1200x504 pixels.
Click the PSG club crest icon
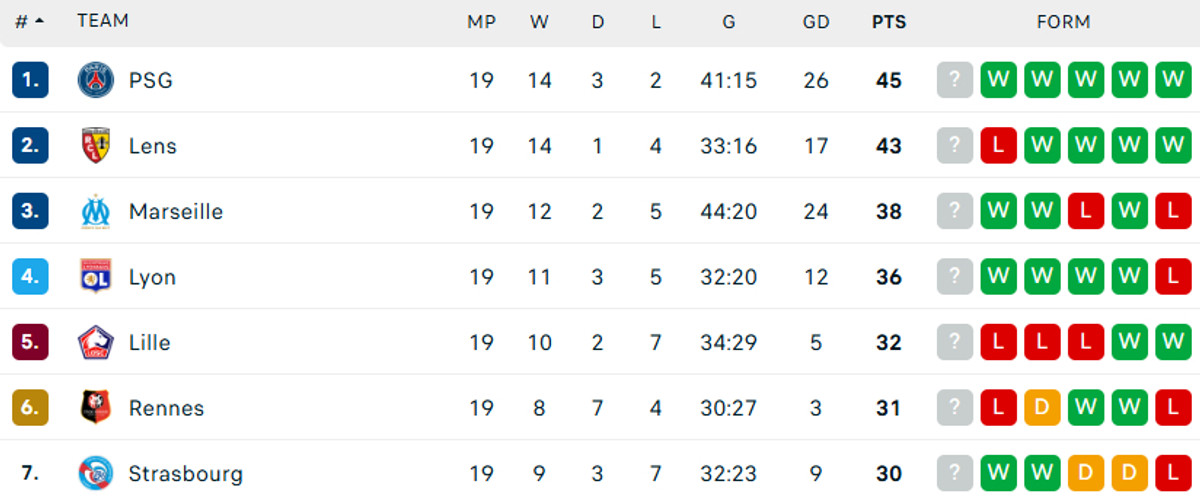pos(96,80)
